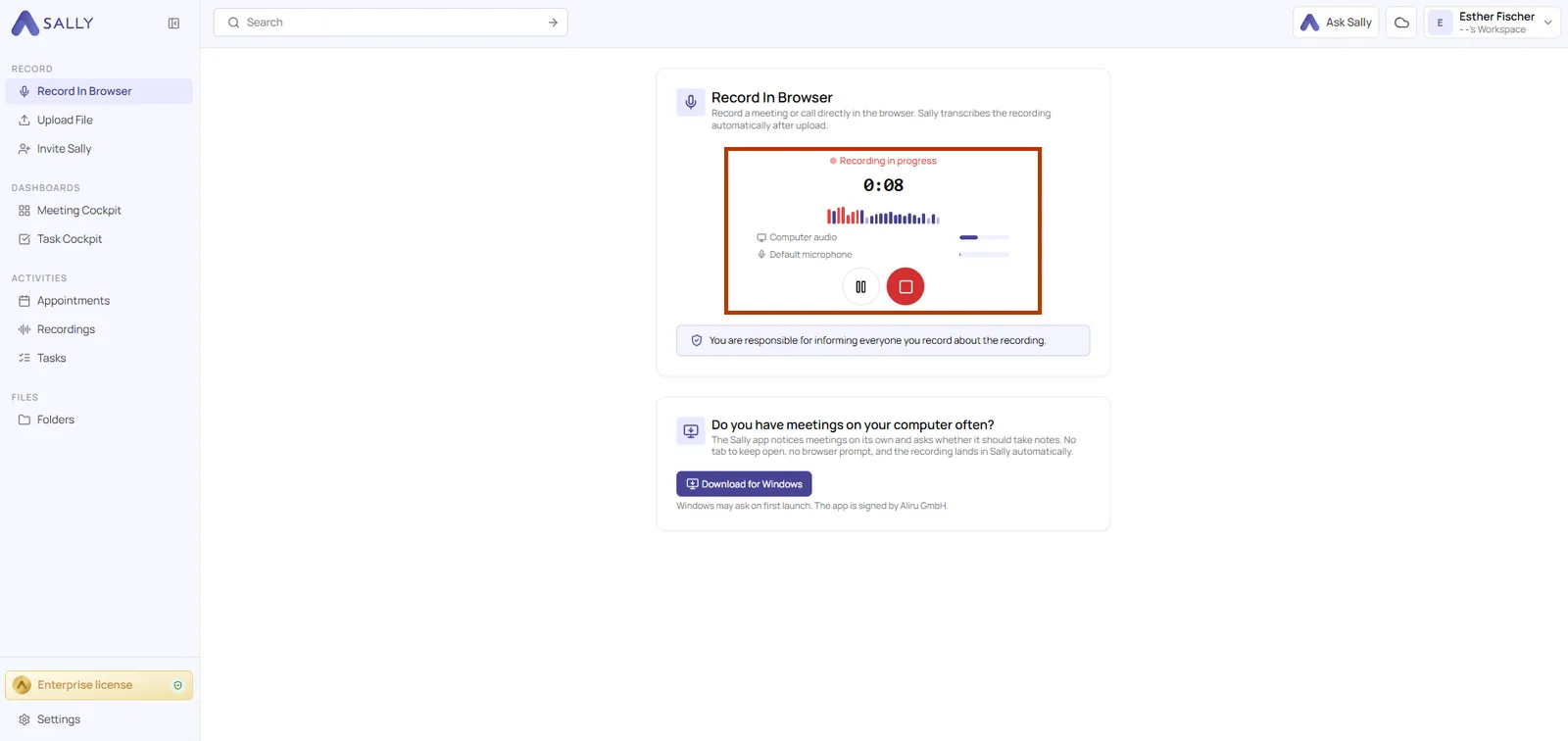The width and height of the screenshot is (1568, 741).
Task: Click the Tasks list icon
Action: coord(24,358)
